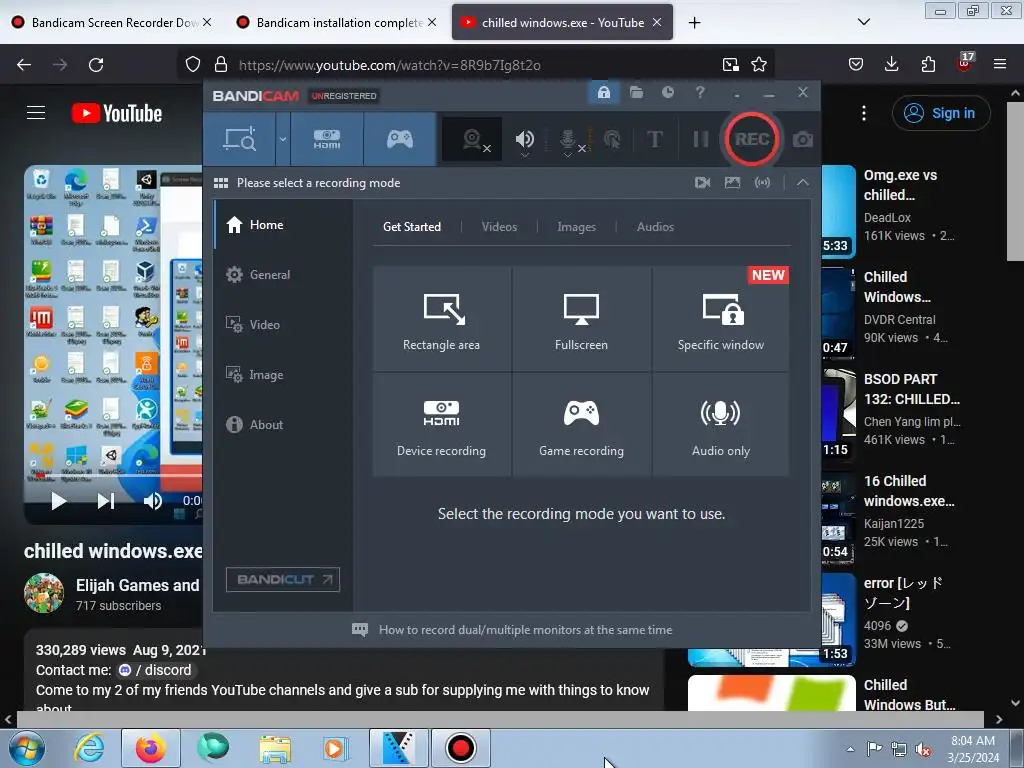Bookmark this page with the star icon
The image size is (1024, 768).
click(x=758, y=65)
